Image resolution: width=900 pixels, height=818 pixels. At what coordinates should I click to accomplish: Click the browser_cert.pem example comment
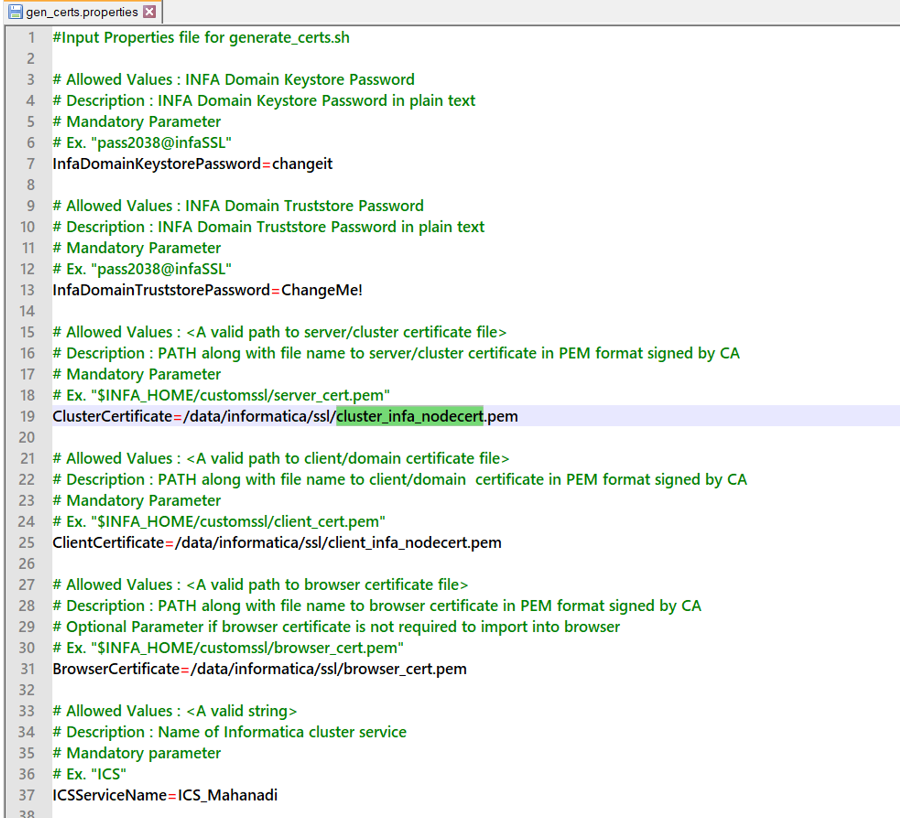click(x=228, y=648)
